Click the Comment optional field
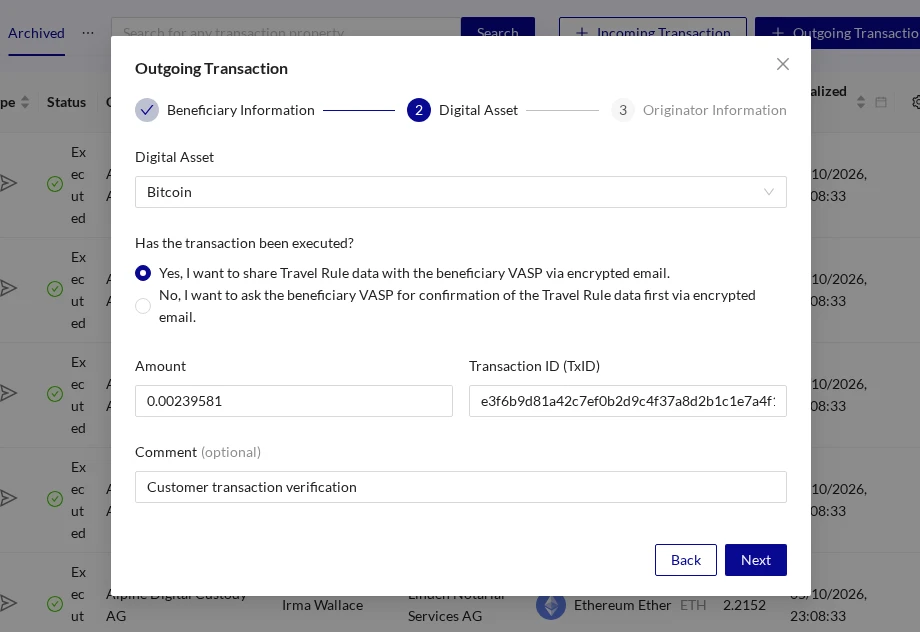 pos(461,487)
